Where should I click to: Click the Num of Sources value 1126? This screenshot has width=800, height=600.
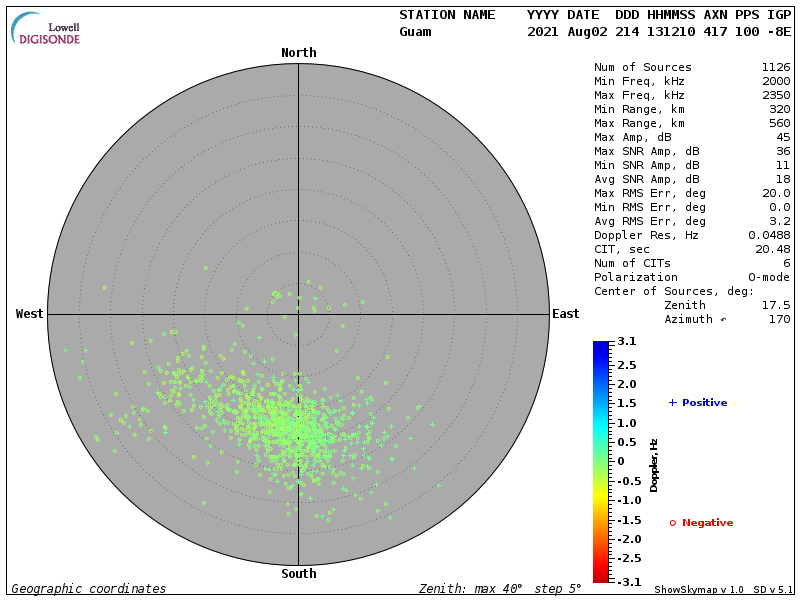775,67
